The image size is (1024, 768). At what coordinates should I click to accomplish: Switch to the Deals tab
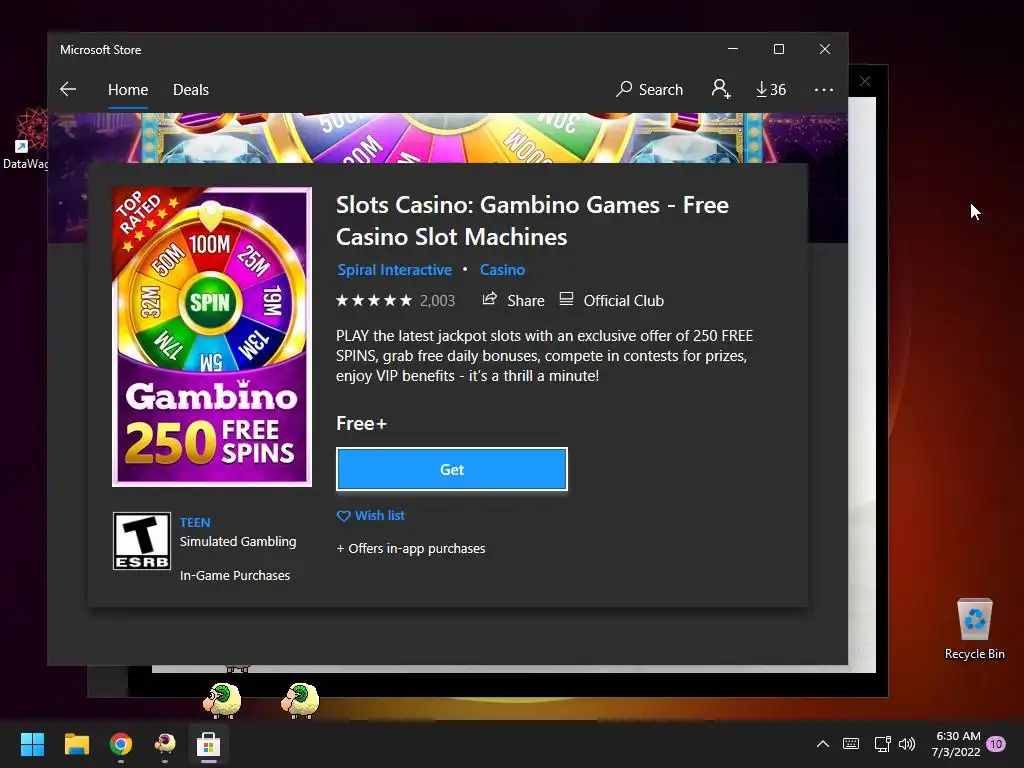191,89
